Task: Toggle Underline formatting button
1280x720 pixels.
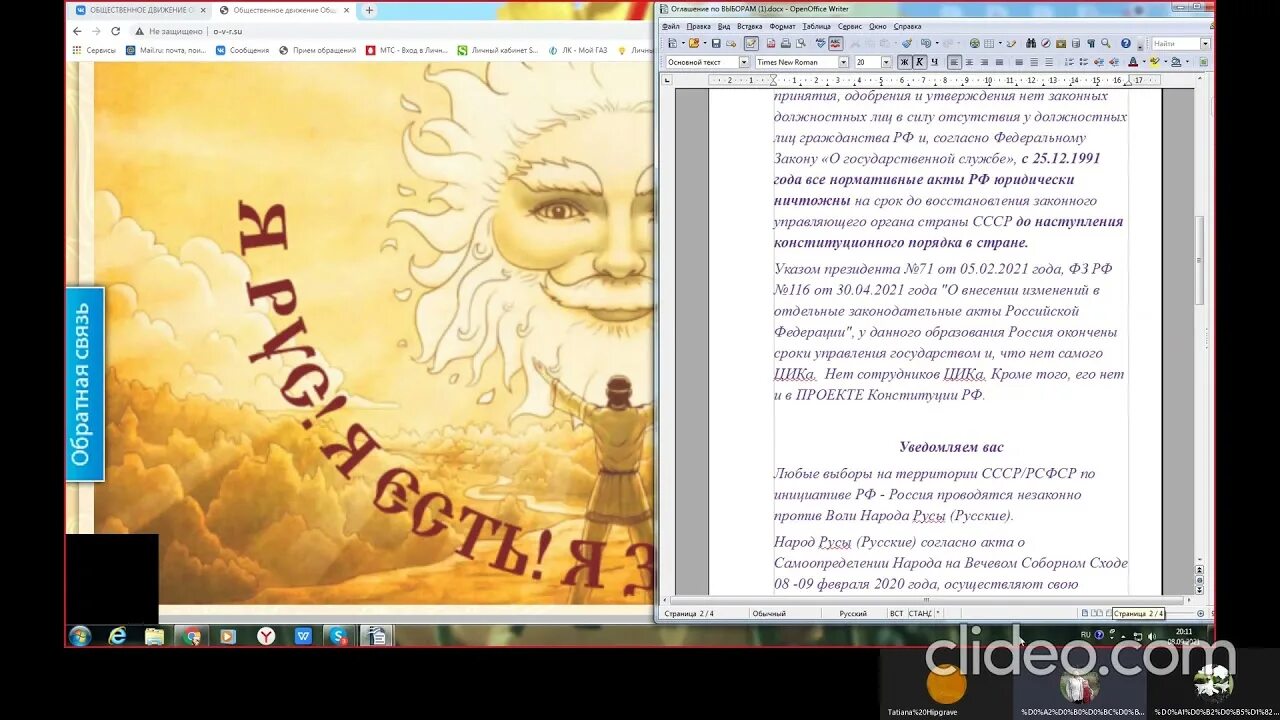Action: [x=934, y=62]
